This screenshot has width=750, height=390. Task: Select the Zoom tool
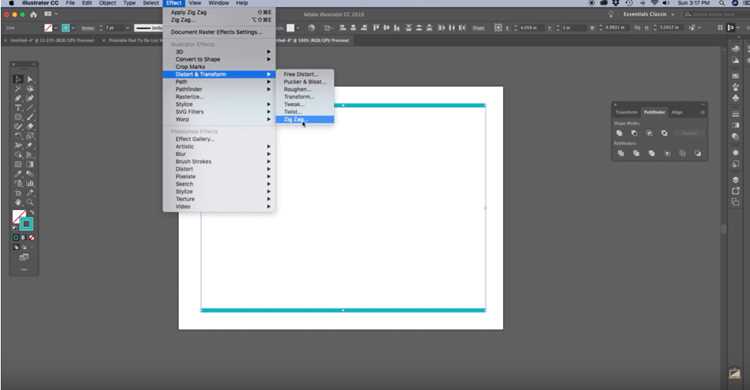coord(30,202)
